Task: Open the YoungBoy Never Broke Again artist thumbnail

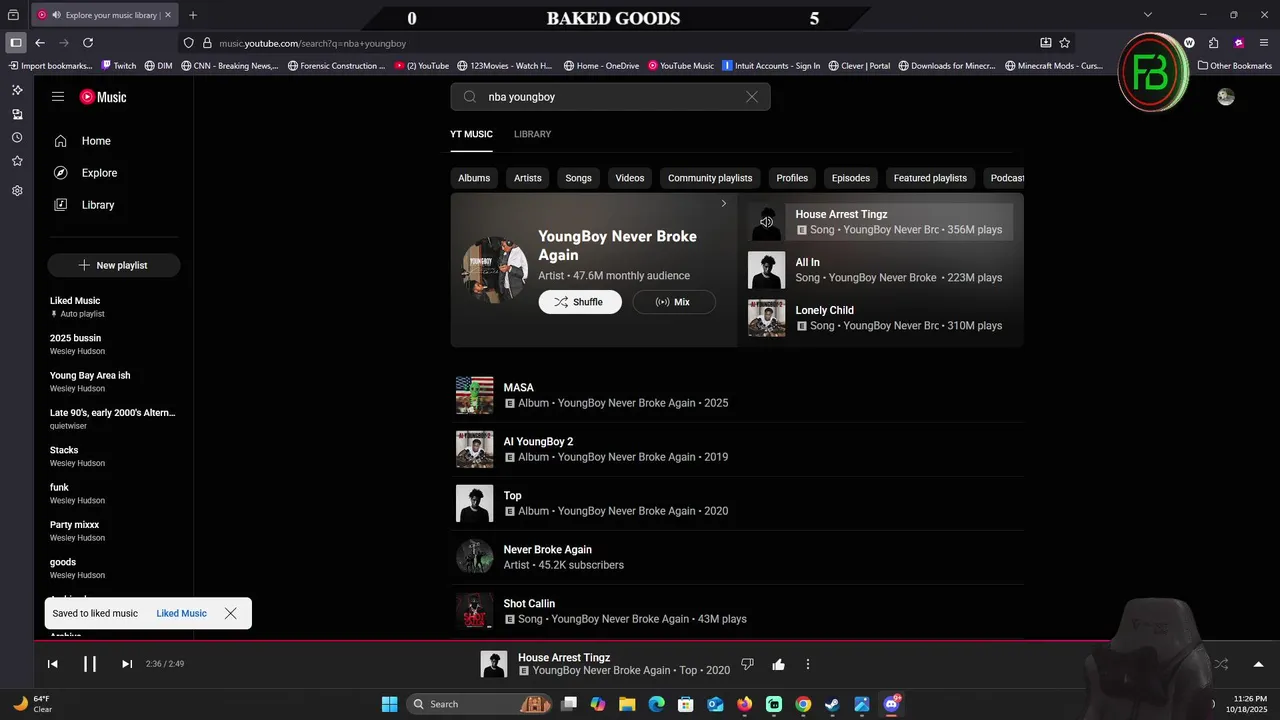Action: pyautogui.click(x=494, y=270)
